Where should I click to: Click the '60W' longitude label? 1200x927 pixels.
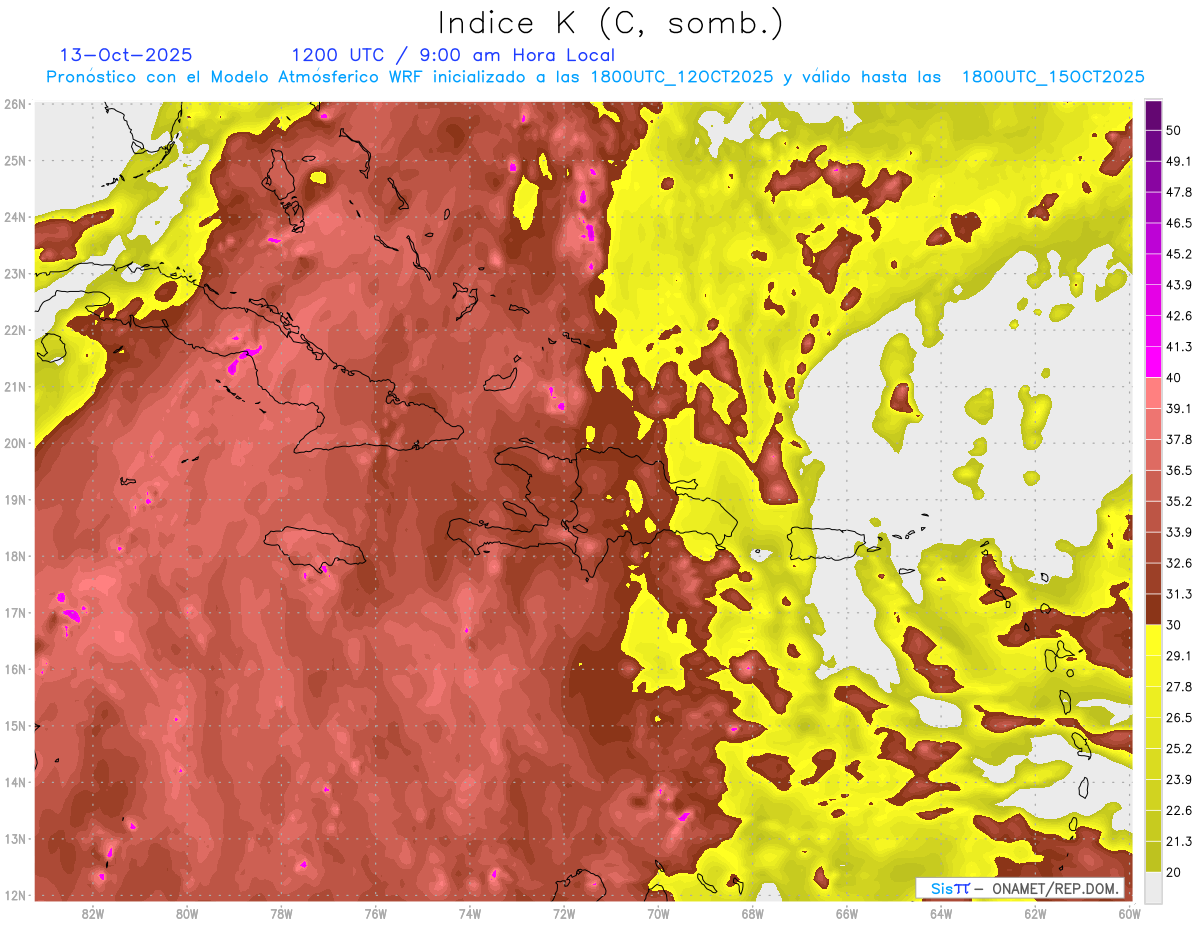1130,913
